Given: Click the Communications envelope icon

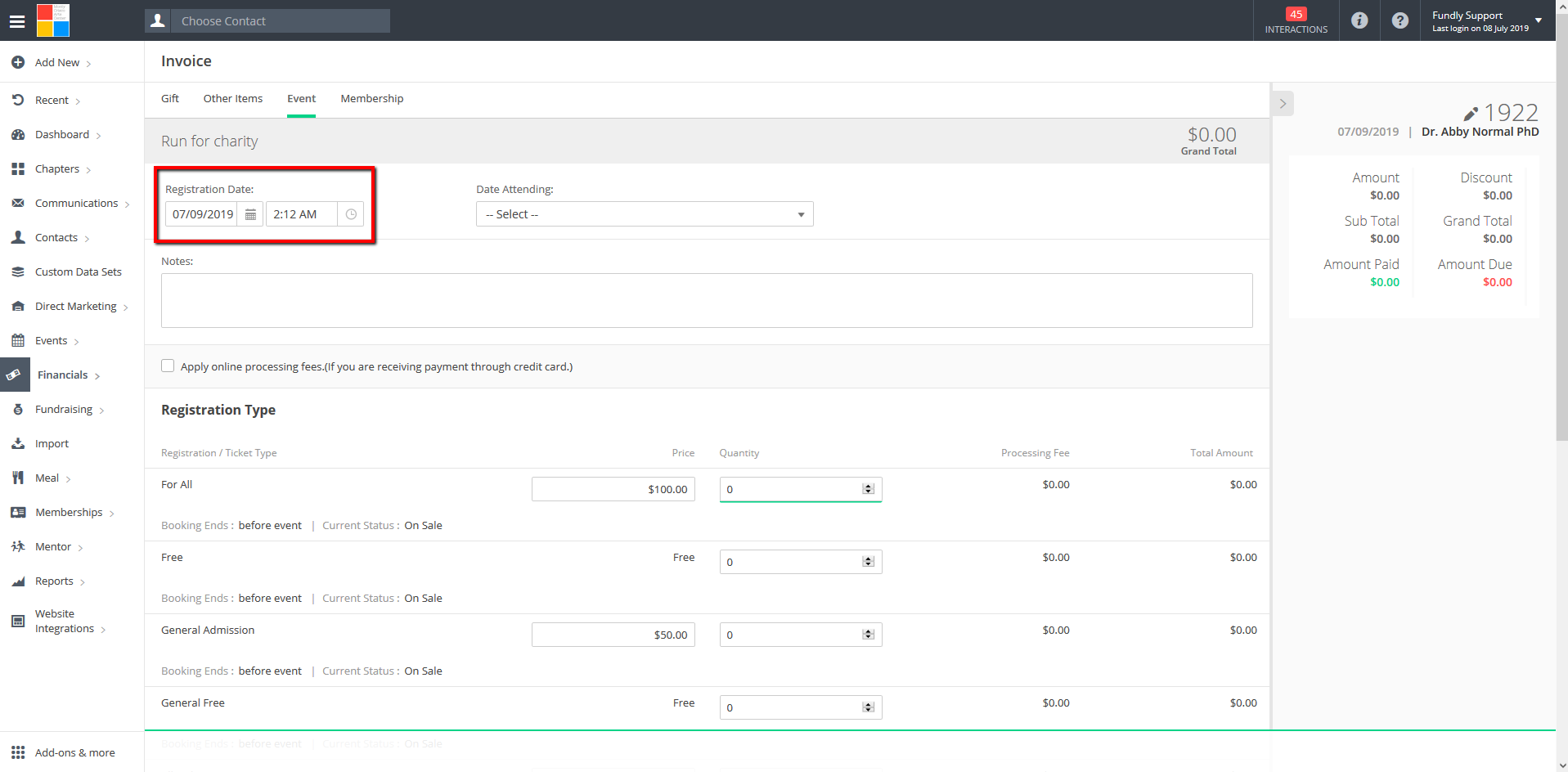Looking at the screenshot, I should 18,203.
